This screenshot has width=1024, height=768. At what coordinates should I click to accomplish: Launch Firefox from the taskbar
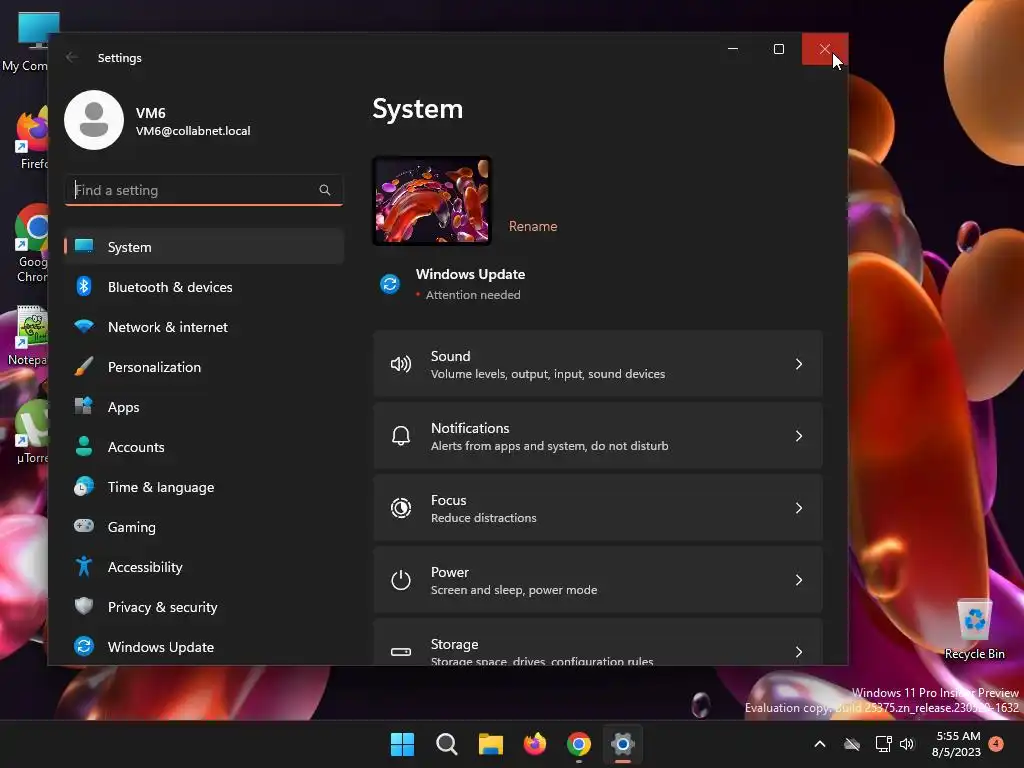[x=535, y=744]
